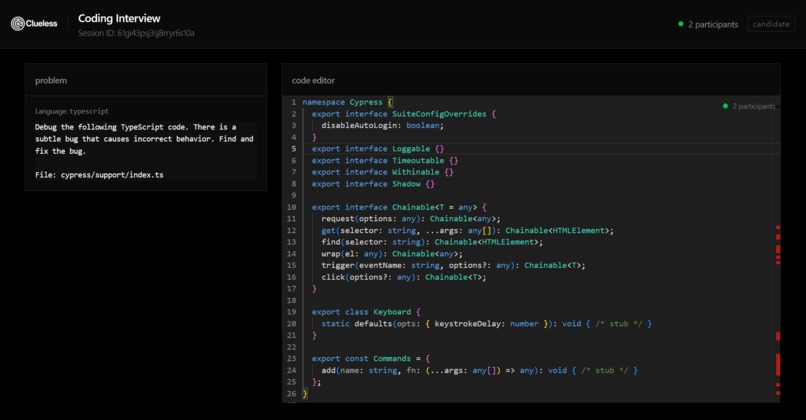Click the Commands constant on line 23
Image resolution: width=806 pixels, height=420 pixels.
click(x=392, y=359)
